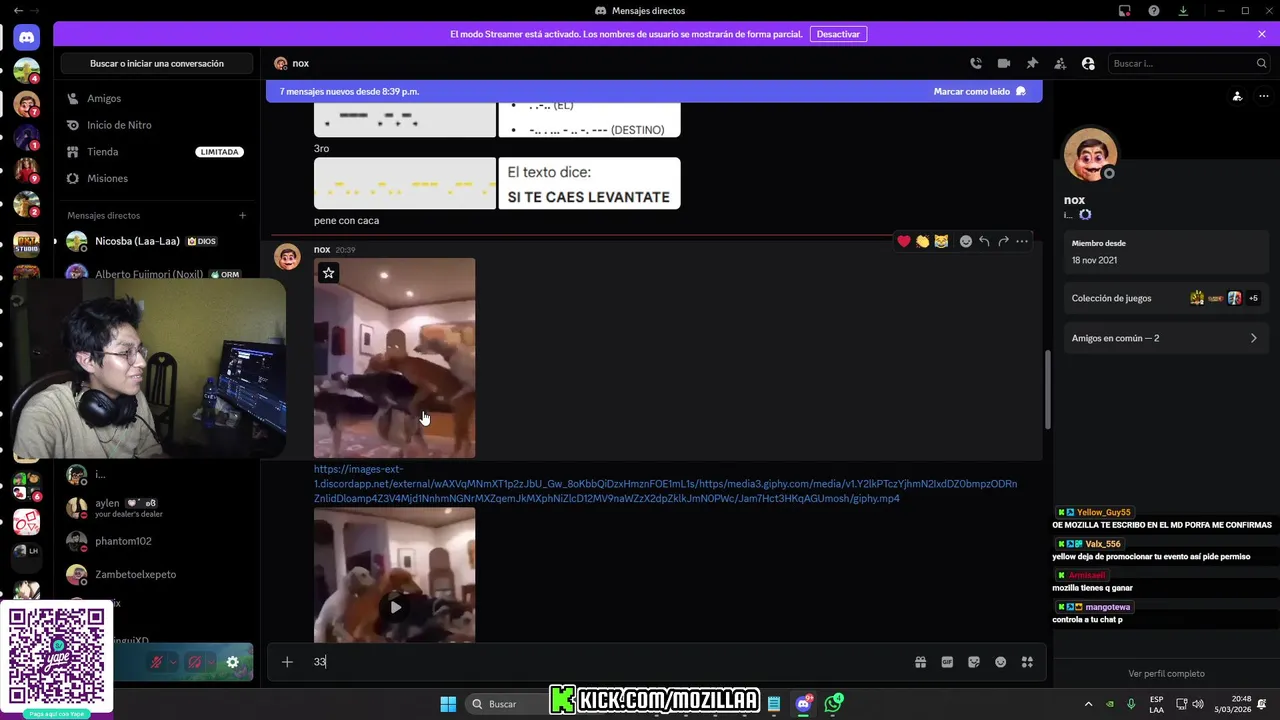Click nox's profile avatar
The width and height of the screenshot is (1280, 720).
[1090, 155]
